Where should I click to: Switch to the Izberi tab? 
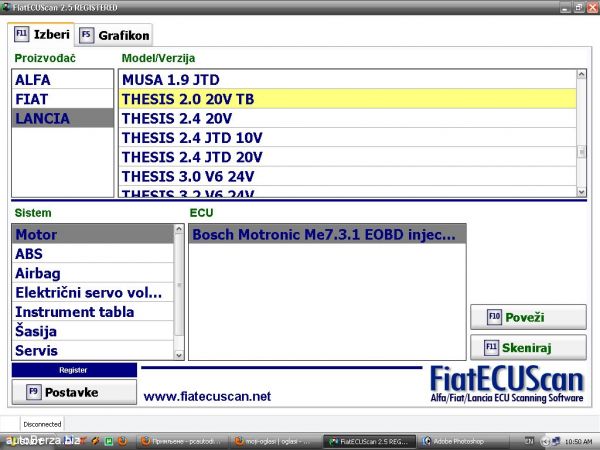[x=41, y=34]
